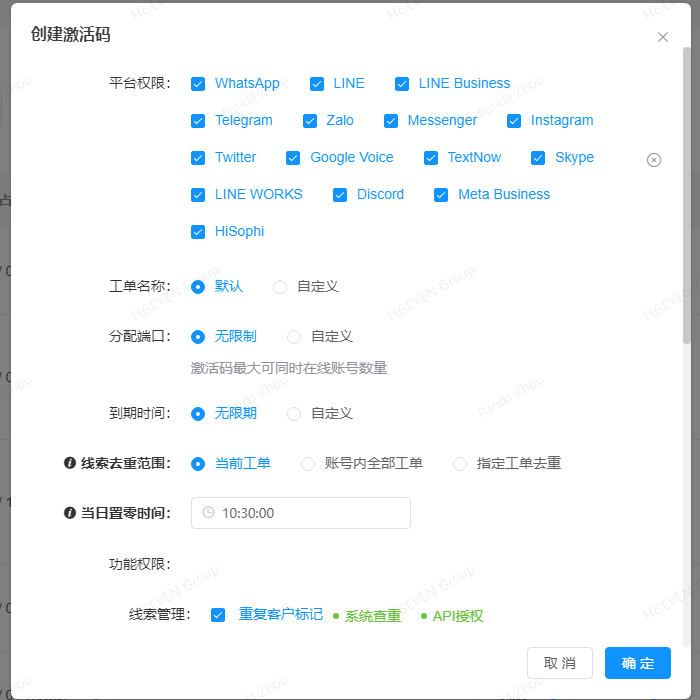The image size is (700, 700).
Task: Click the 确定 button
Action: click(638, 663)
